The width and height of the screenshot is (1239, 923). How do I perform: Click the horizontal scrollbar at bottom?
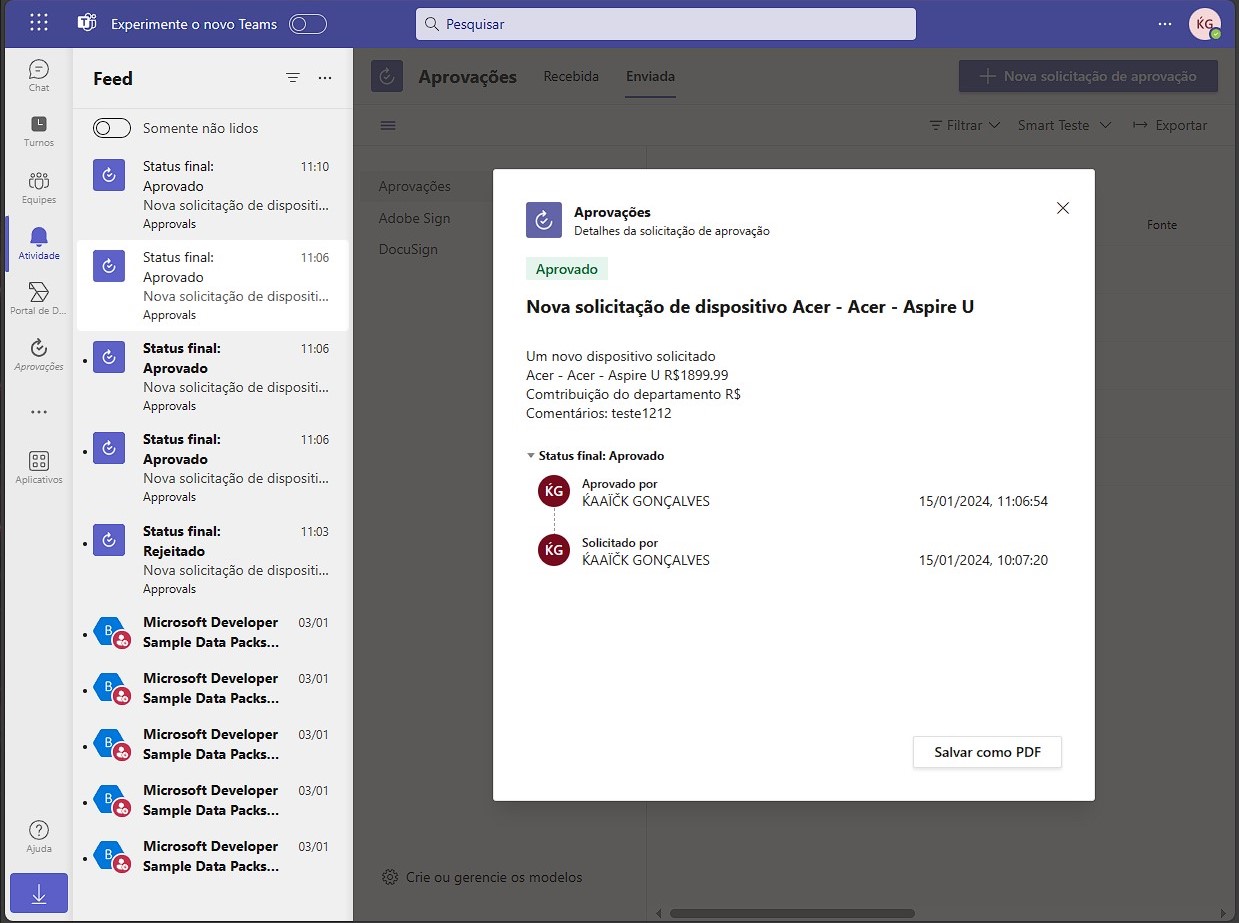pyautogui.click(x=792, y=913)
